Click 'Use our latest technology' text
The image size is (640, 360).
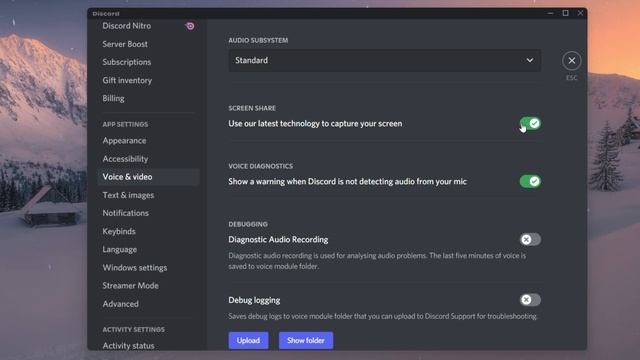(315, 124)
